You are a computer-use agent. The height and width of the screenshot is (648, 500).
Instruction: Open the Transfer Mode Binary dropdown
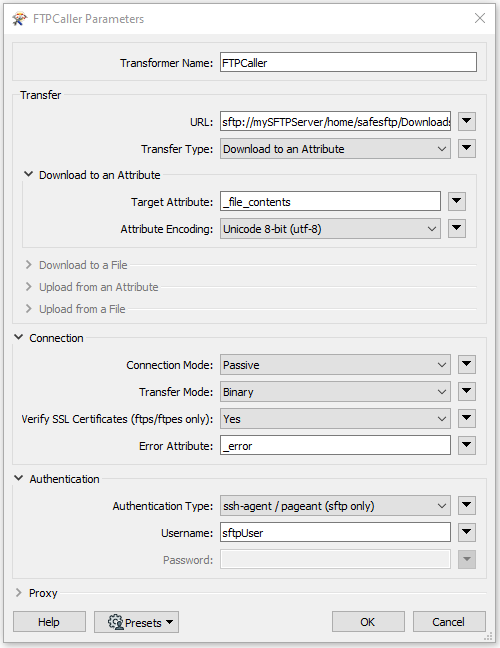click(x=335, y=392)
